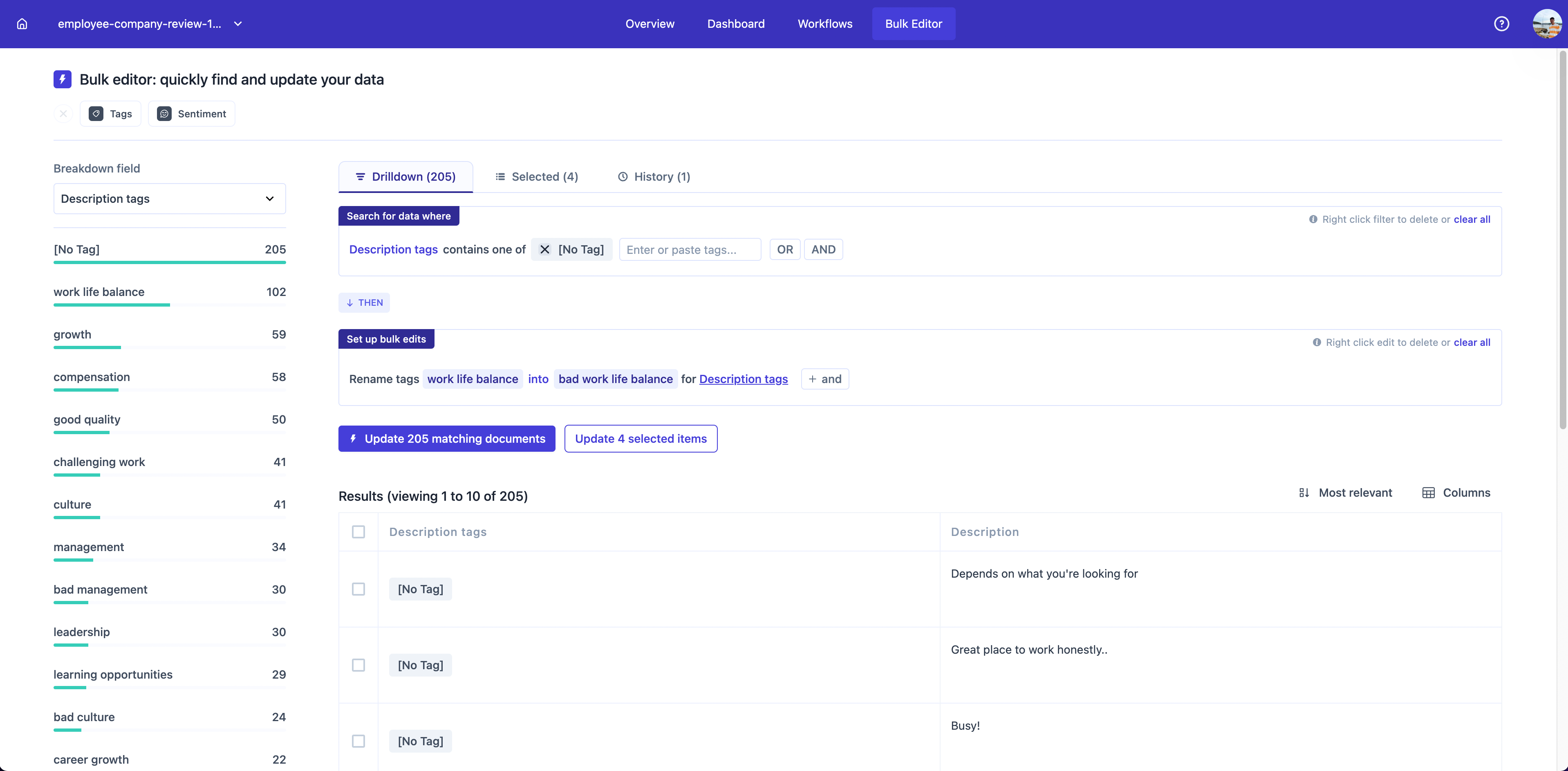
Task: Switch to the Selected (4) tab
Action: coord(536,177)
